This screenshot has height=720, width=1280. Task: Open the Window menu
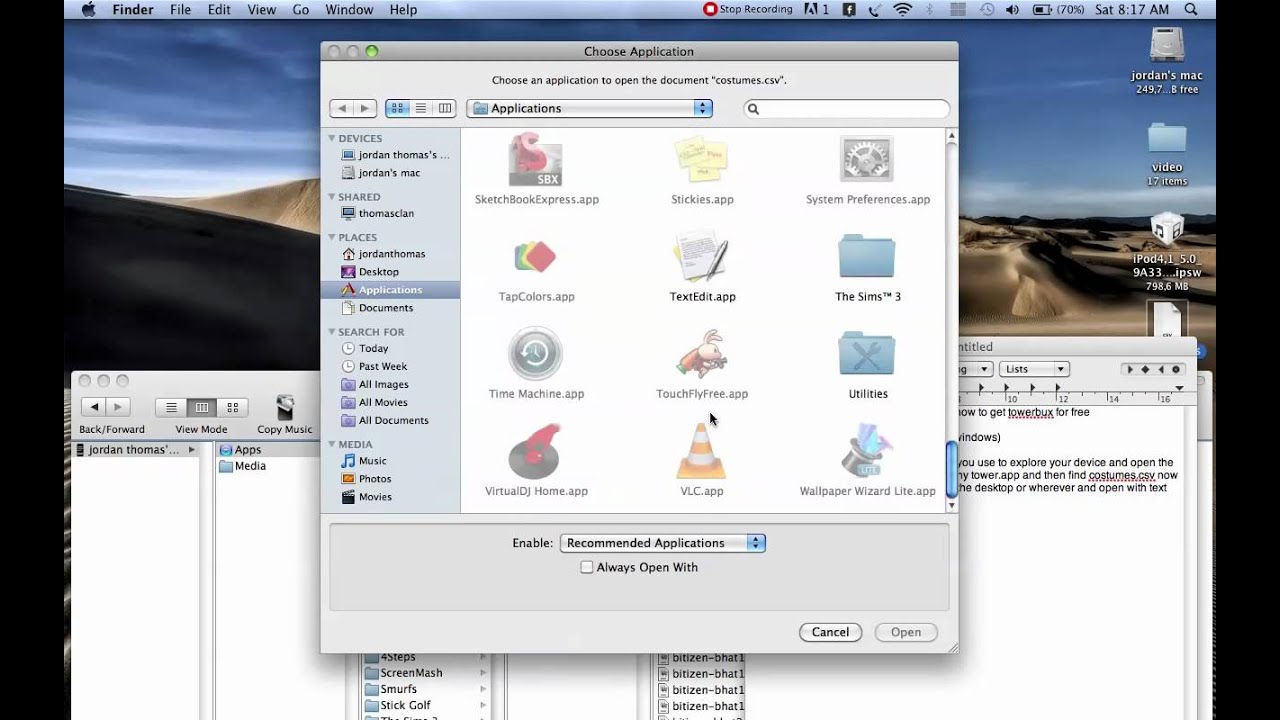click(349, 10)
